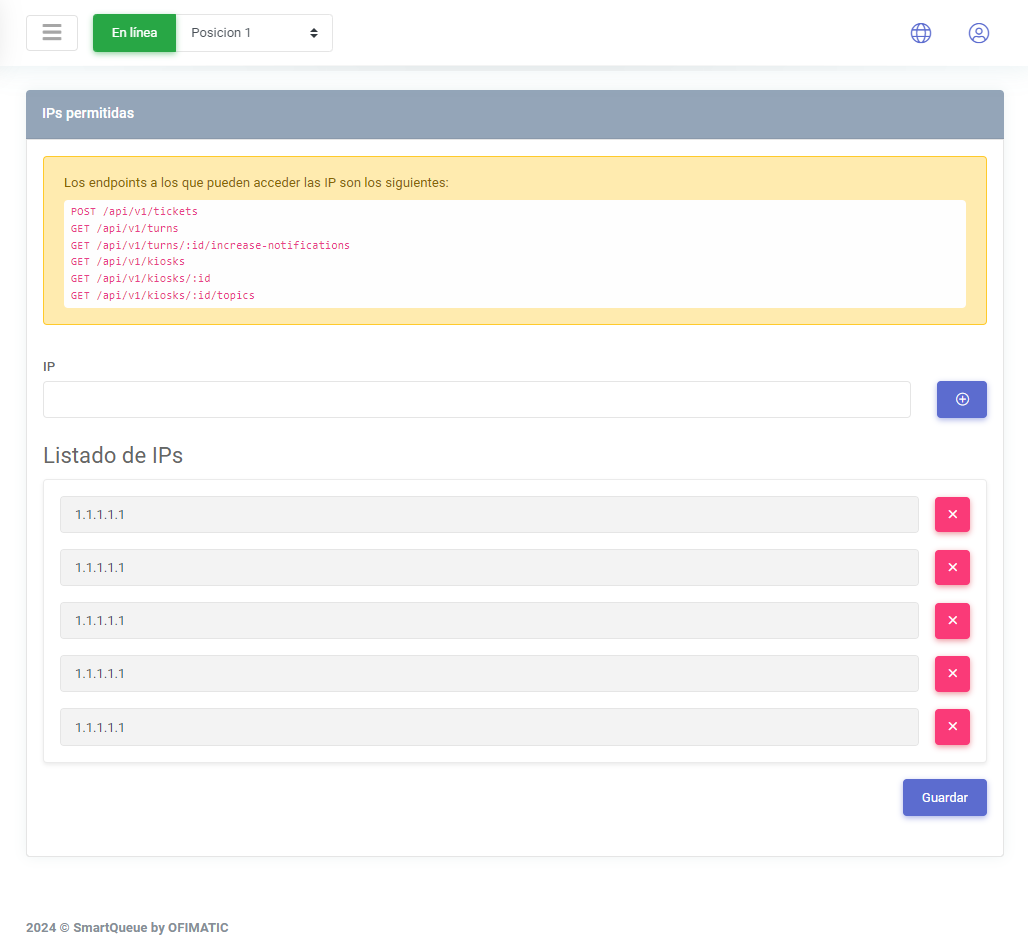Open the hamburger sidebar menu
1028x950 pixels.
52,33
